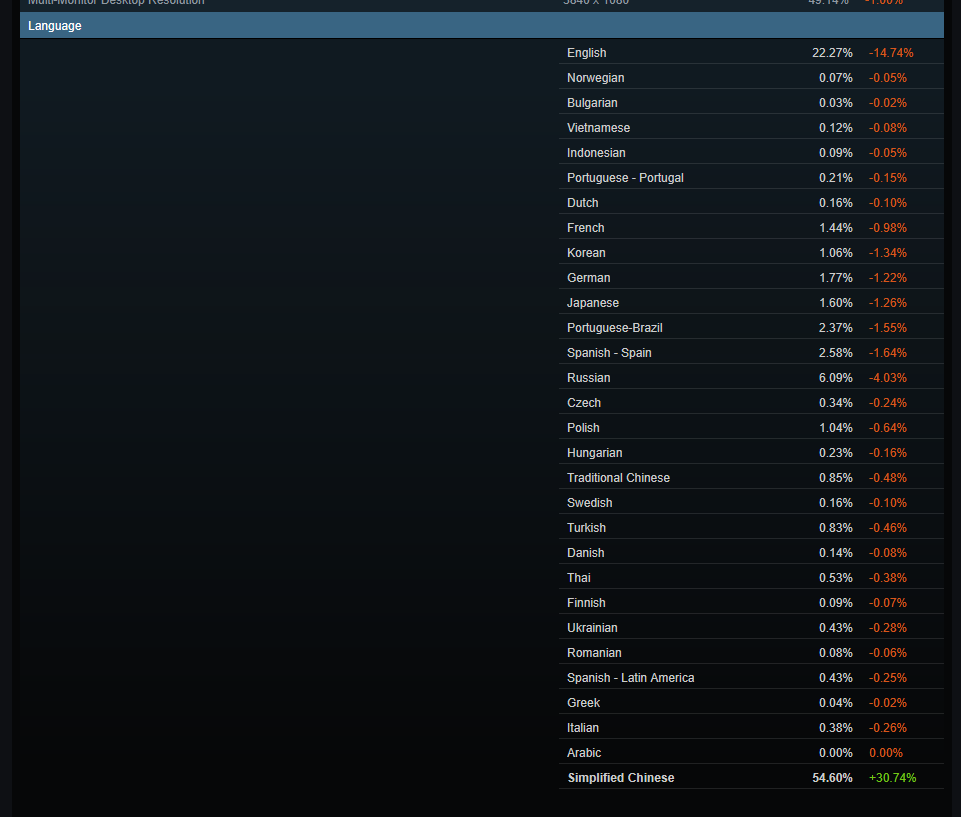The image size is (961, 817).
Task: Click Thai share value 0.53%
Action: [x=836, y=578]
